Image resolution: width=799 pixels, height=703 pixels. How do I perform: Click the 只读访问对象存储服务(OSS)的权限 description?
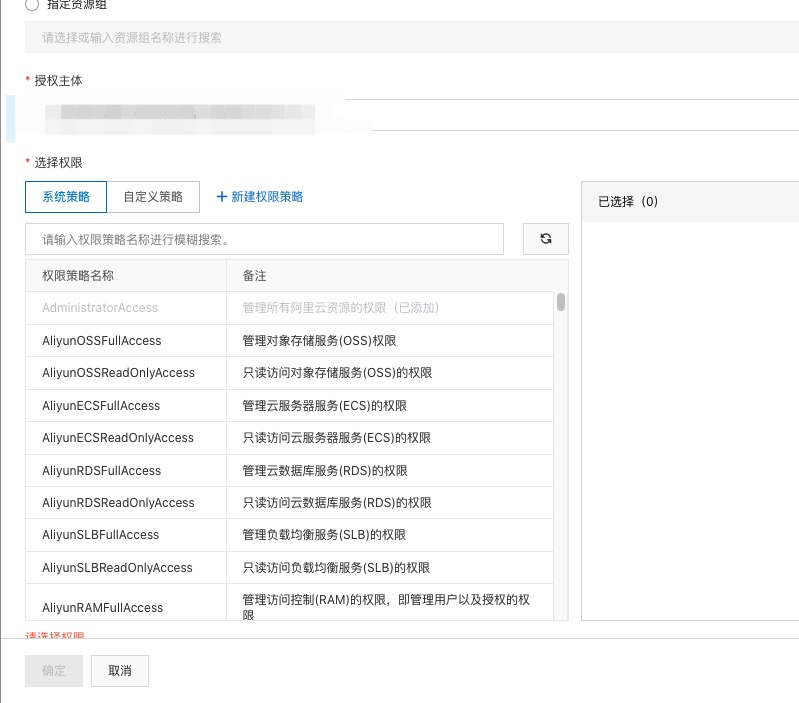coord(337,373)
